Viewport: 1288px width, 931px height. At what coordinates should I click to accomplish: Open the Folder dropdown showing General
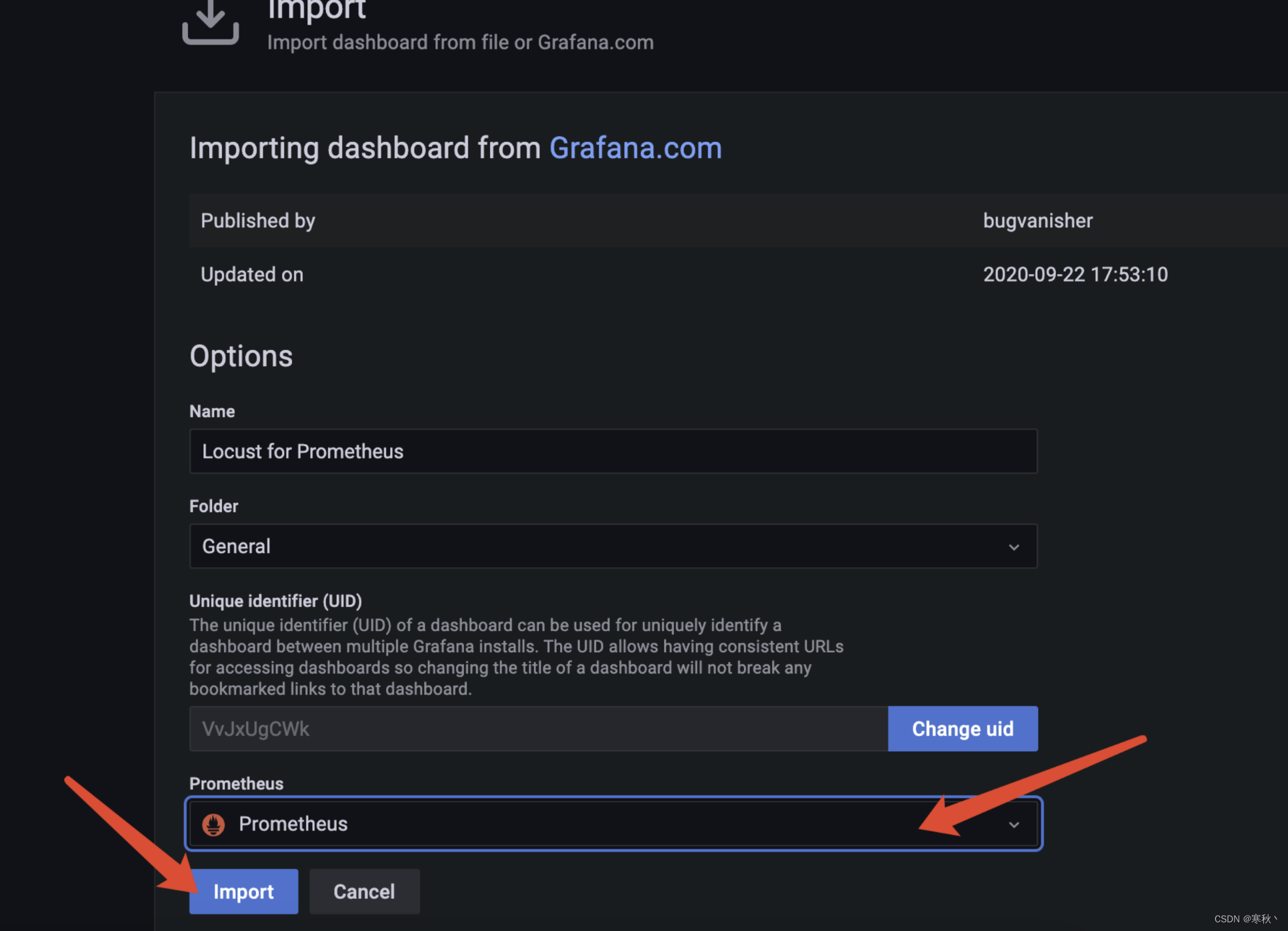(x=613, y=546)
